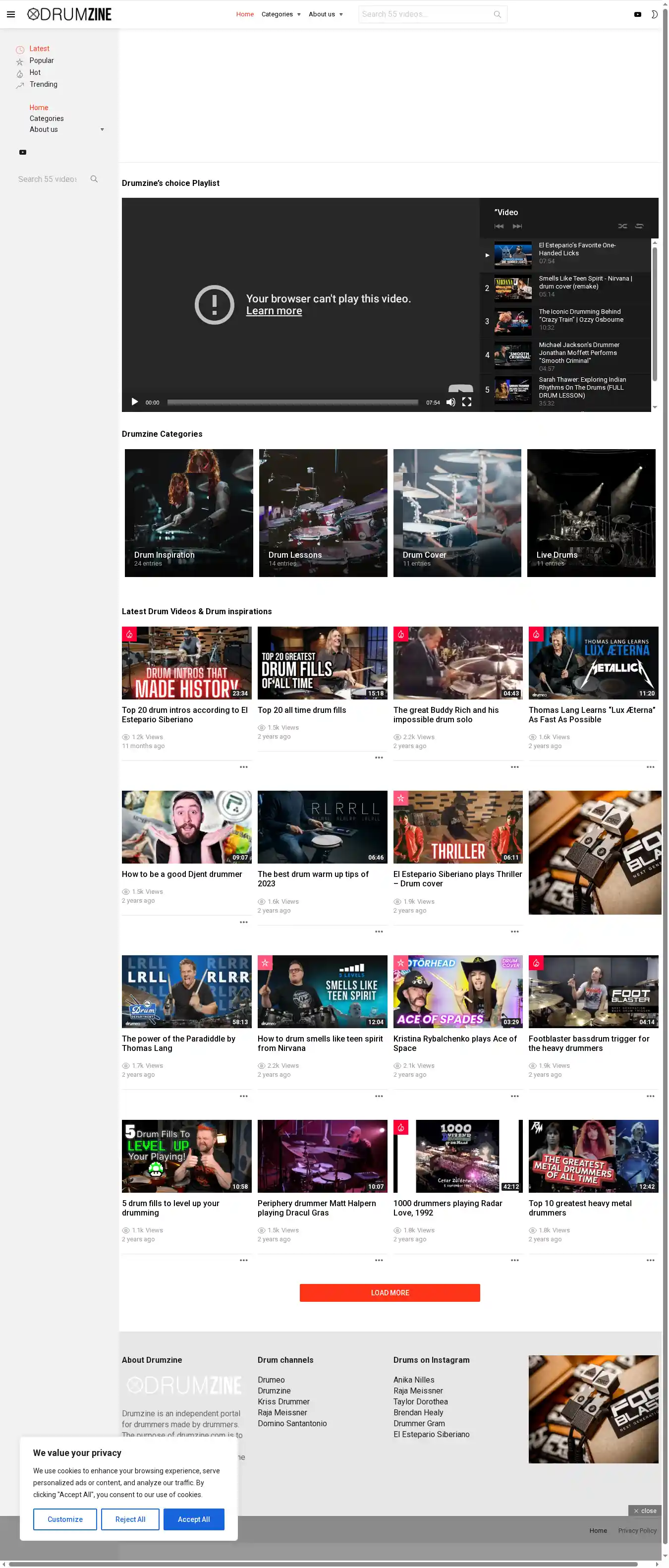This screenshot has width=669, height=1568.
Task: Open options dots under Top 20 drum fills
Action: [x=379, y=758]
